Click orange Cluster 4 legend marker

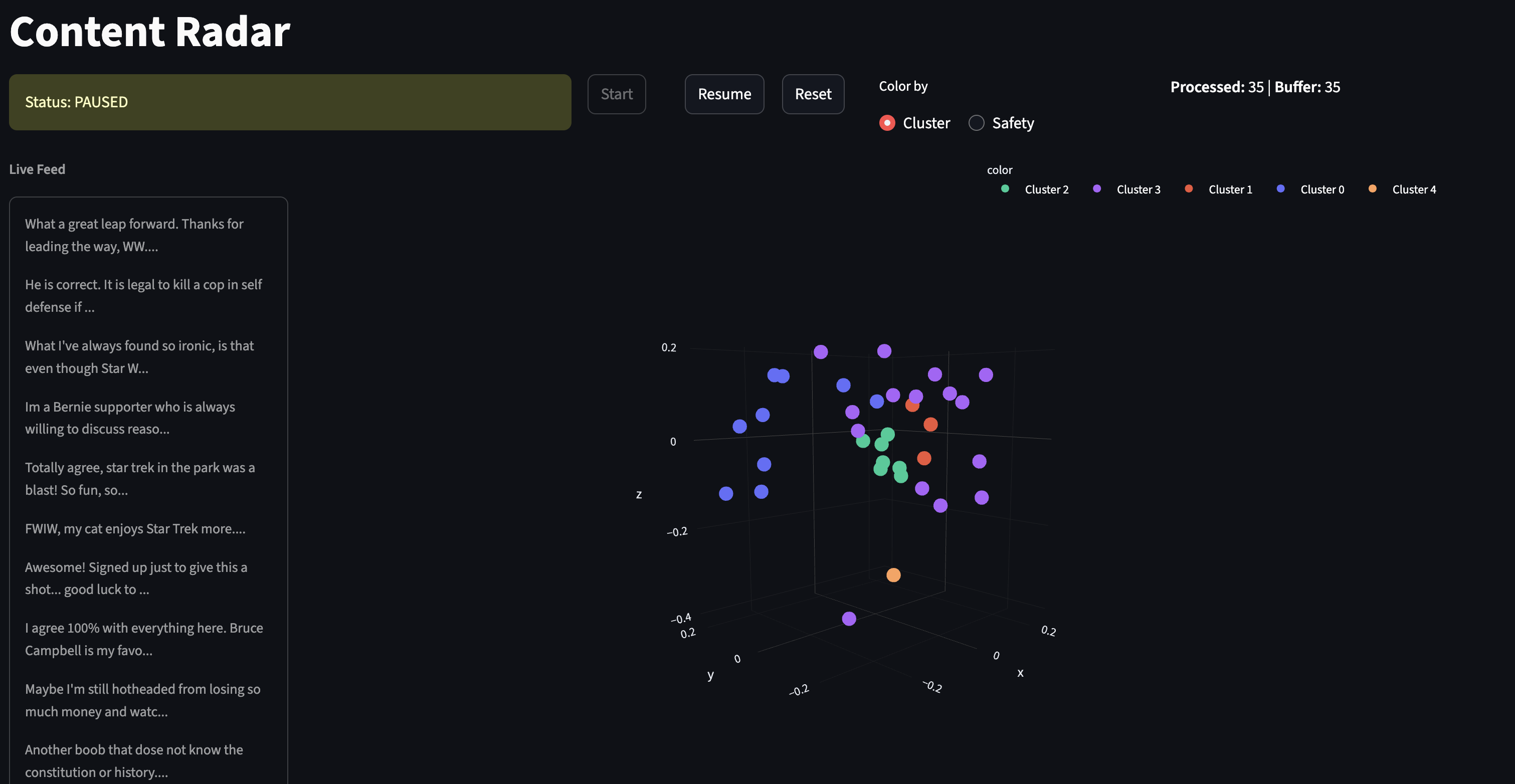click(1372, 189)
